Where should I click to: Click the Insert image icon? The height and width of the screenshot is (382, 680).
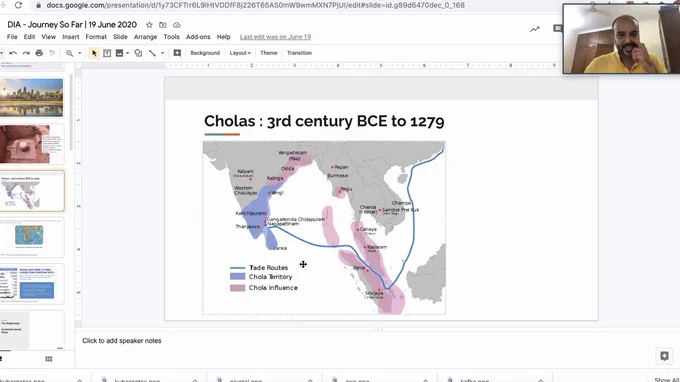(x=119, y=53)
